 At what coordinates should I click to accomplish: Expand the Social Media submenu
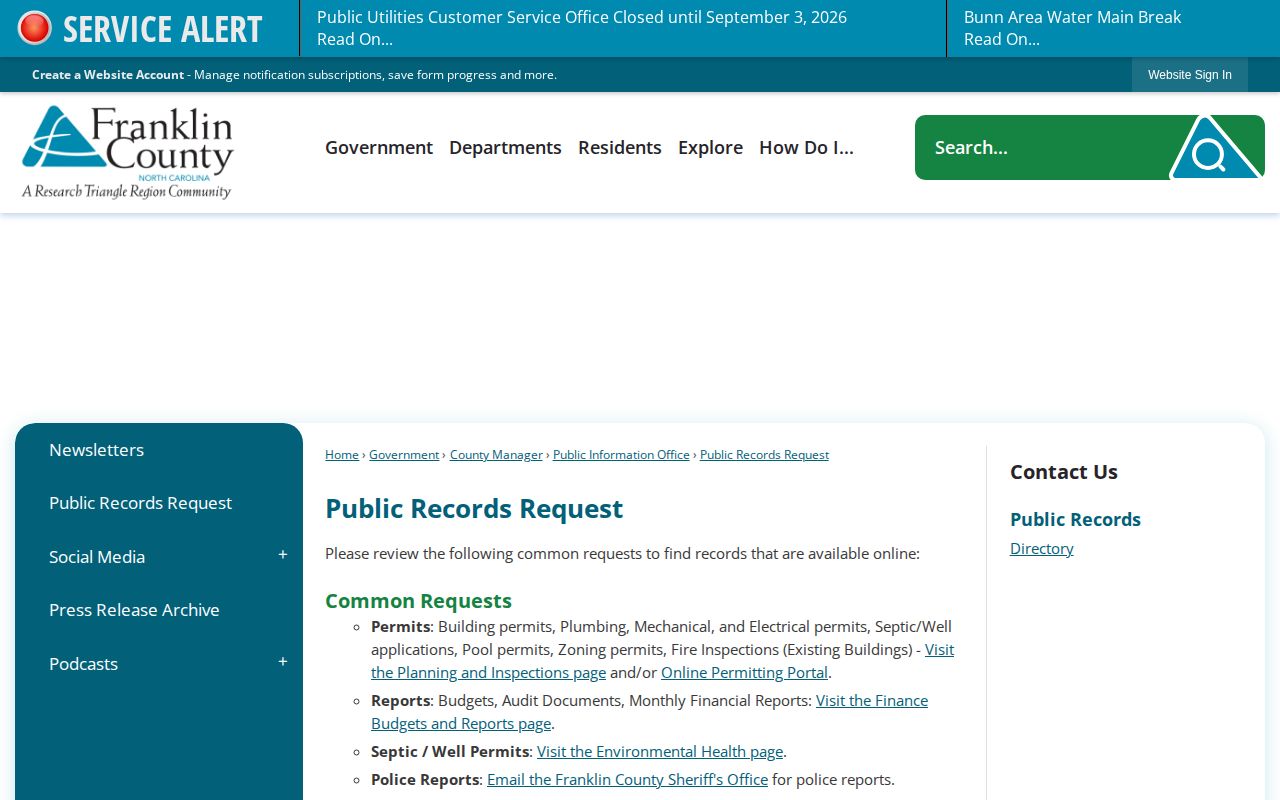(283, 555)
